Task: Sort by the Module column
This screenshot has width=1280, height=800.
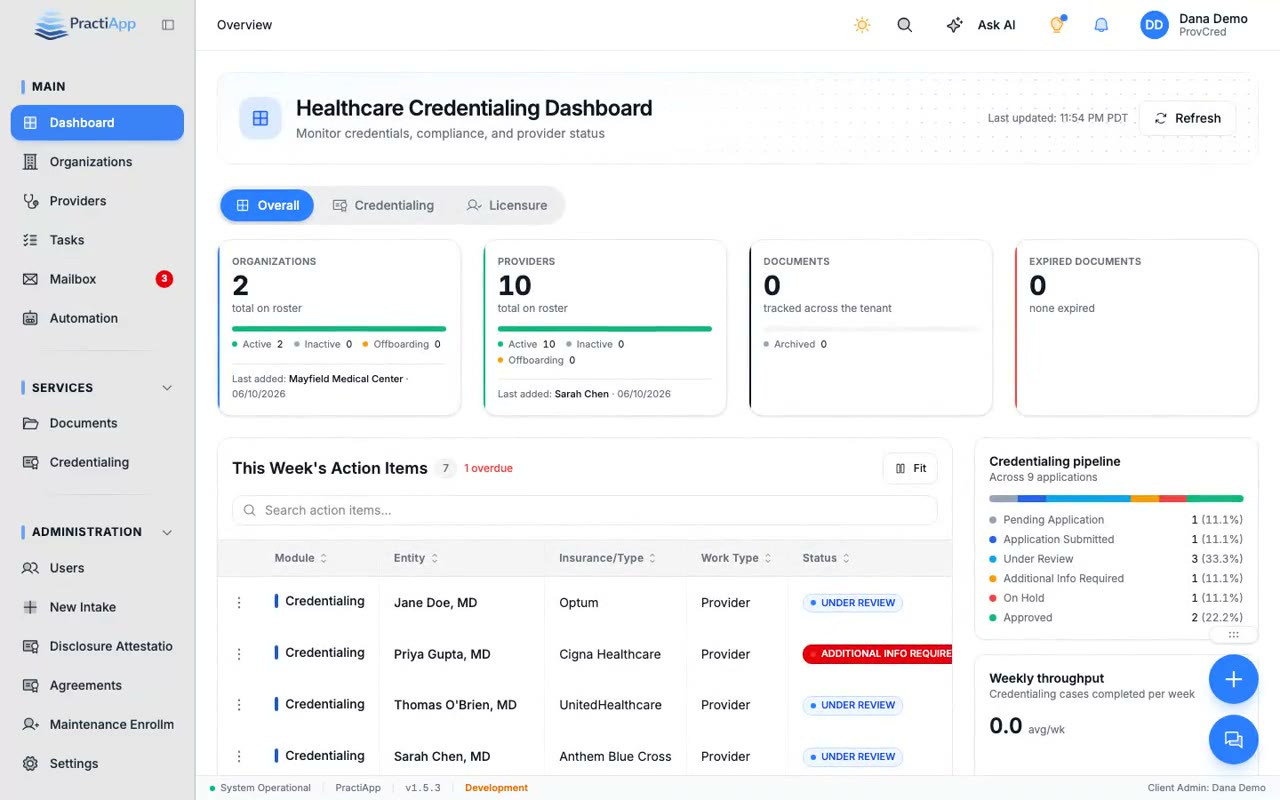Action: [301, 558]
